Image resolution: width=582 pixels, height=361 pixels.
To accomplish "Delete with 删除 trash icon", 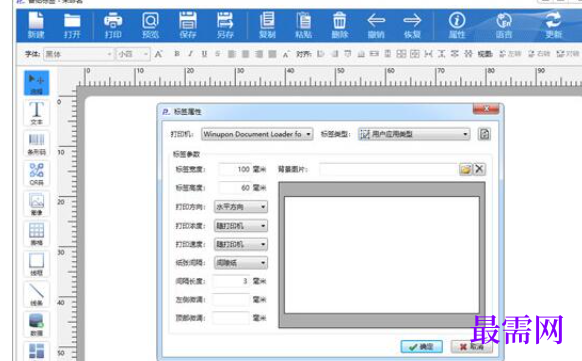I will point(340,25).
